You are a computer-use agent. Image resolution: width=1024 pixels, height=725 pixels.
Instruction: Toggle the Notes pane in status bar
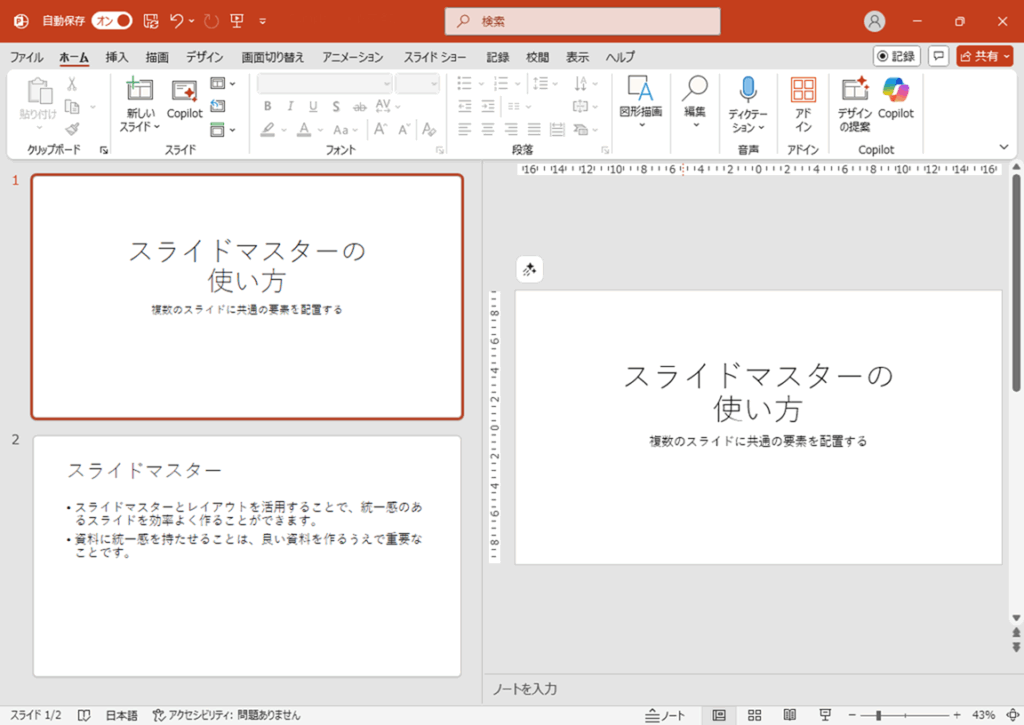coord(667,715)
